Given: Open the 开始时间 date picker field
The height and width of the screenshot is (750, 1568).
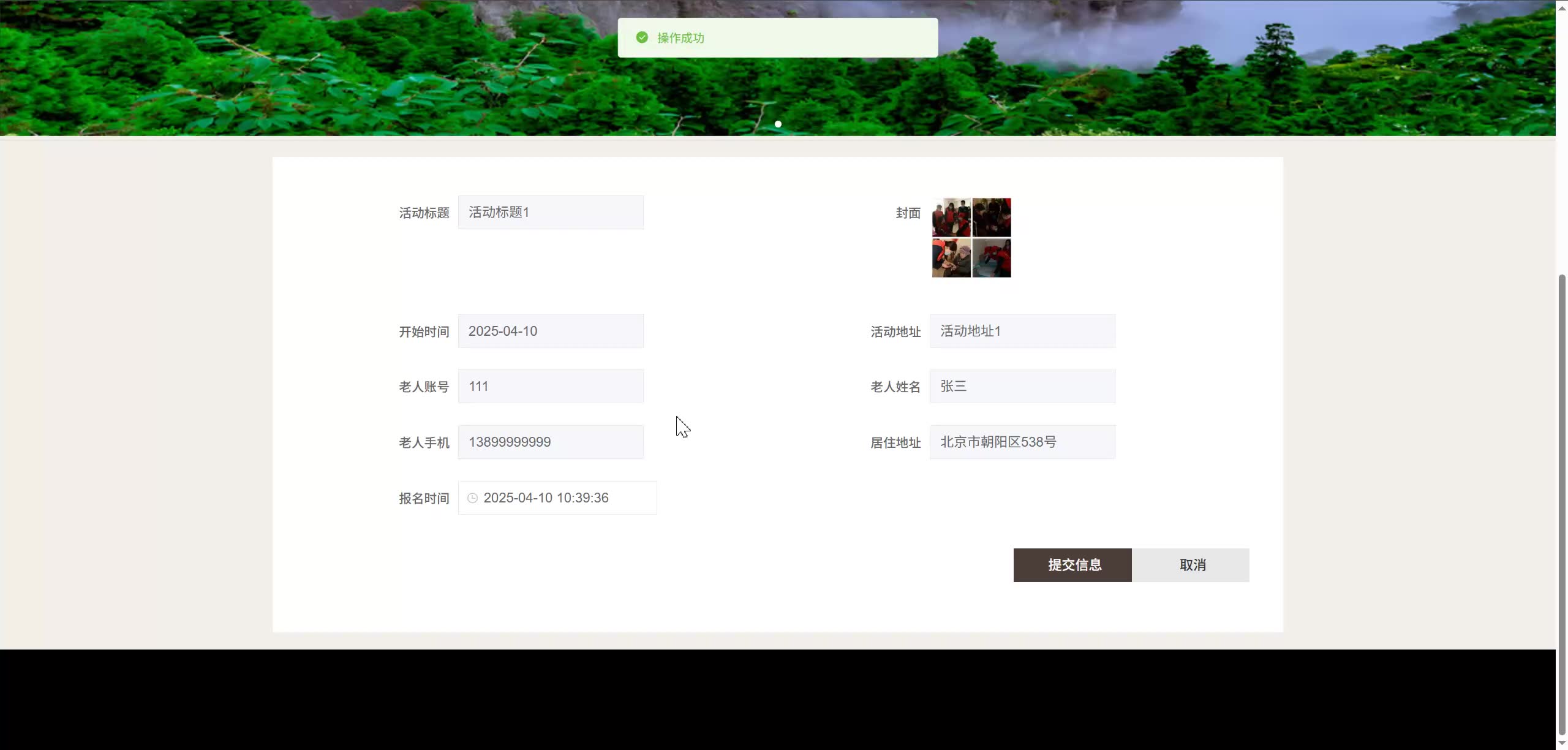Looking at the screenshot, I should click(549, 331).
